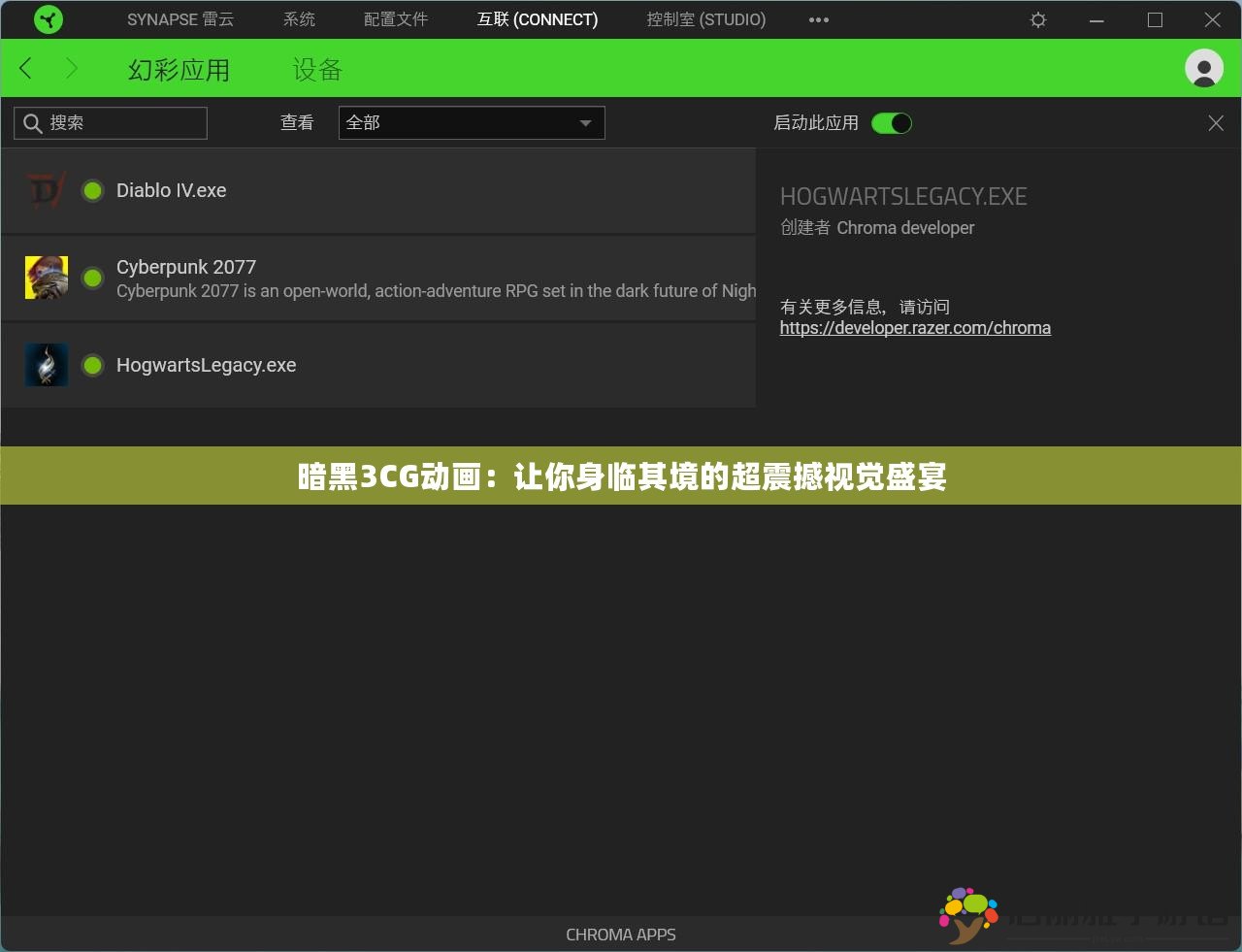
Task: Select the HogwartsLegacy.exe row
Action: pyautogui.click(x=378, y=365)
